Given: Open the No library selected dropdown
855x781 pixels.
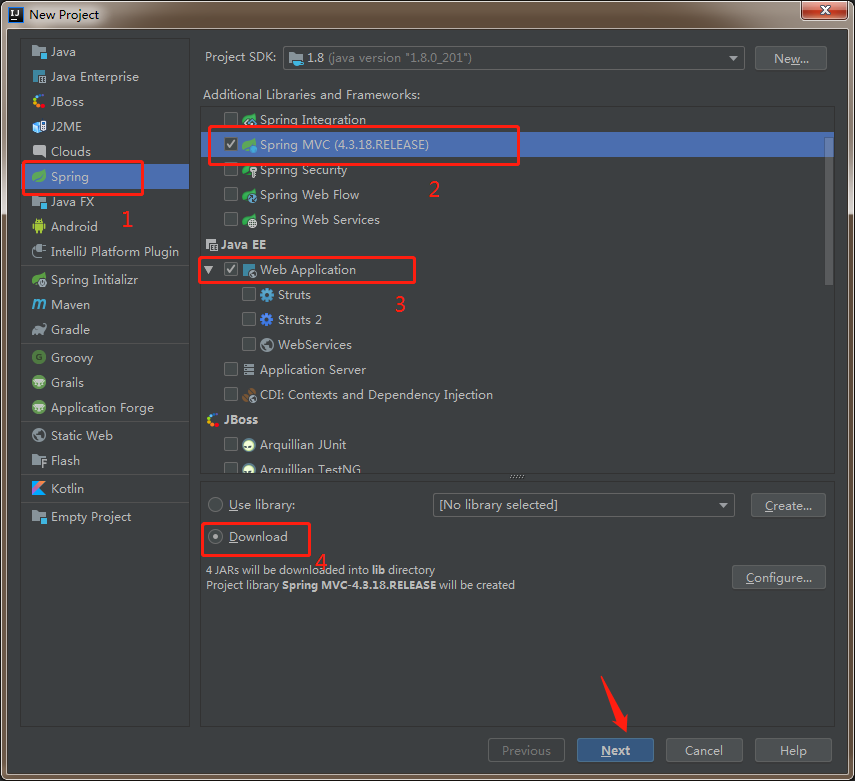Looking at the screenshot, I should 583,505.
